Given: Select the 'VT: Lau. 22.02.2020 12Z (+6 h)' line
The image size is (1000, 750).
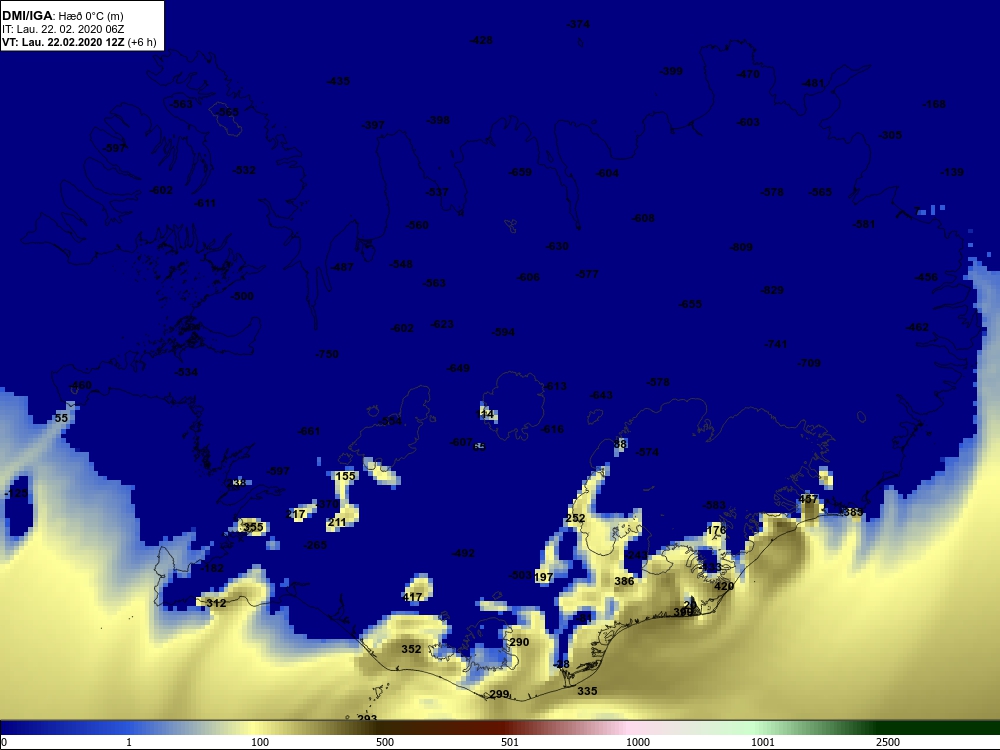Looking at the screenshot, I should (x=79, y=42).
